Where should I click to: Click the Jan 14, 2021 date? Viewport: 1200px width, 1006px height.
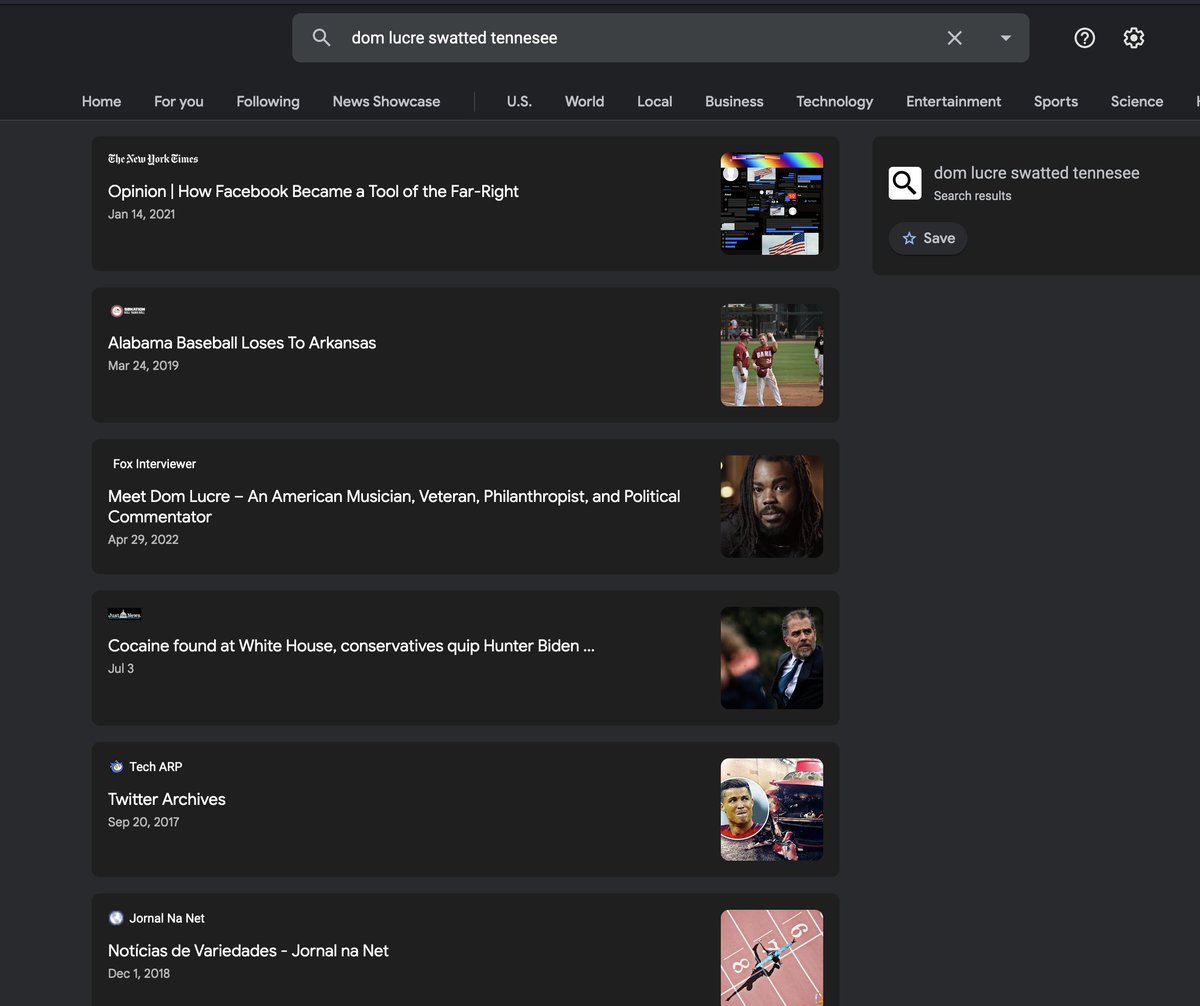(141, 214)
